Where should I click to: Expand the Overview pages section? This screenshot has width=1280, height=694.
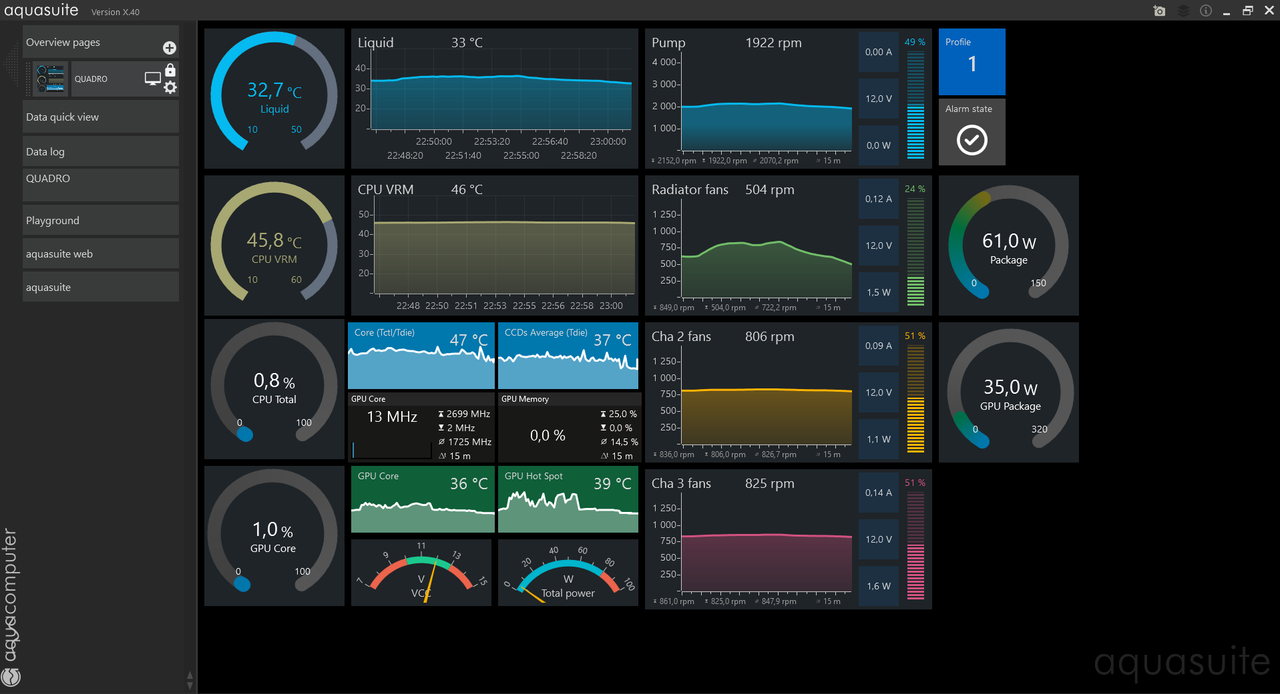click(x=100, y=43)
